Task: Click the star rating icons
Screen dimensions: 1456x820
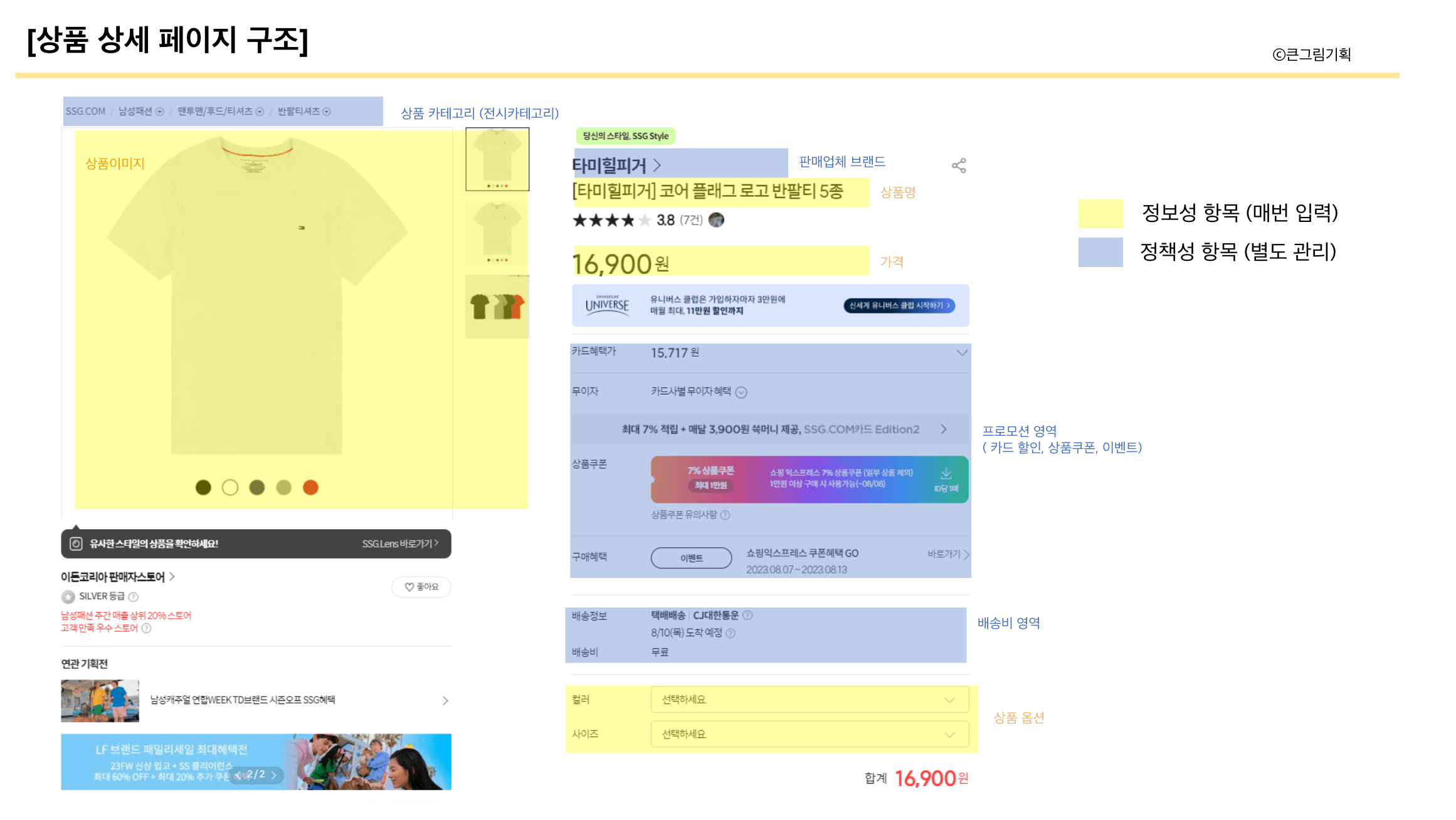Action: click(611, 220)
